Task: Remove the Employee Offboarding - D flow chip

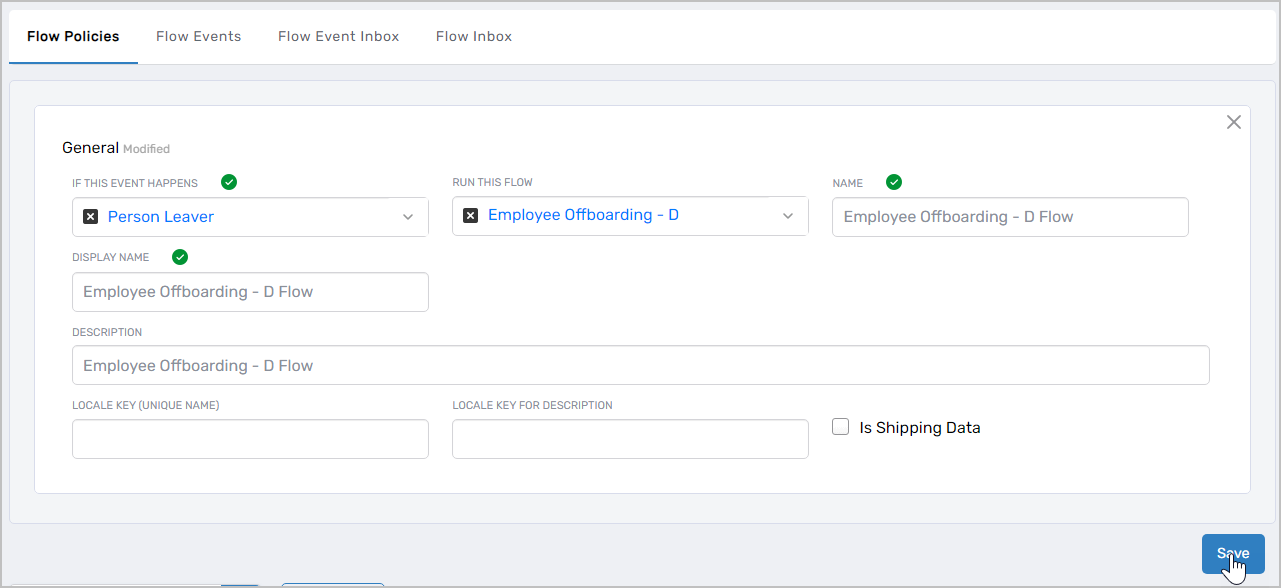Action: click(x=470, y=214)
